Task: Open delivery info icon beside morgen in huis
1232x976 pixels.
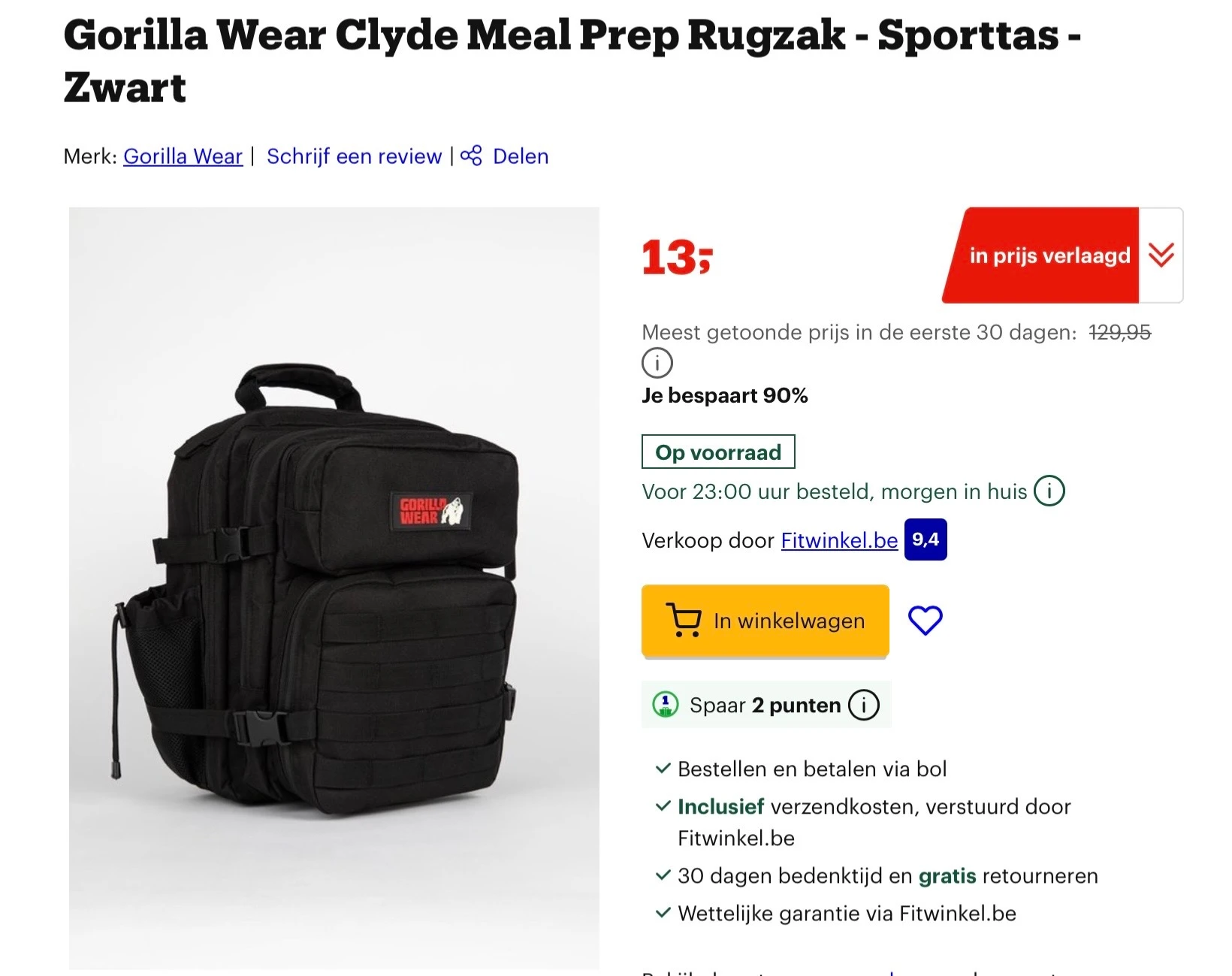Action: tap(1049, 491)
